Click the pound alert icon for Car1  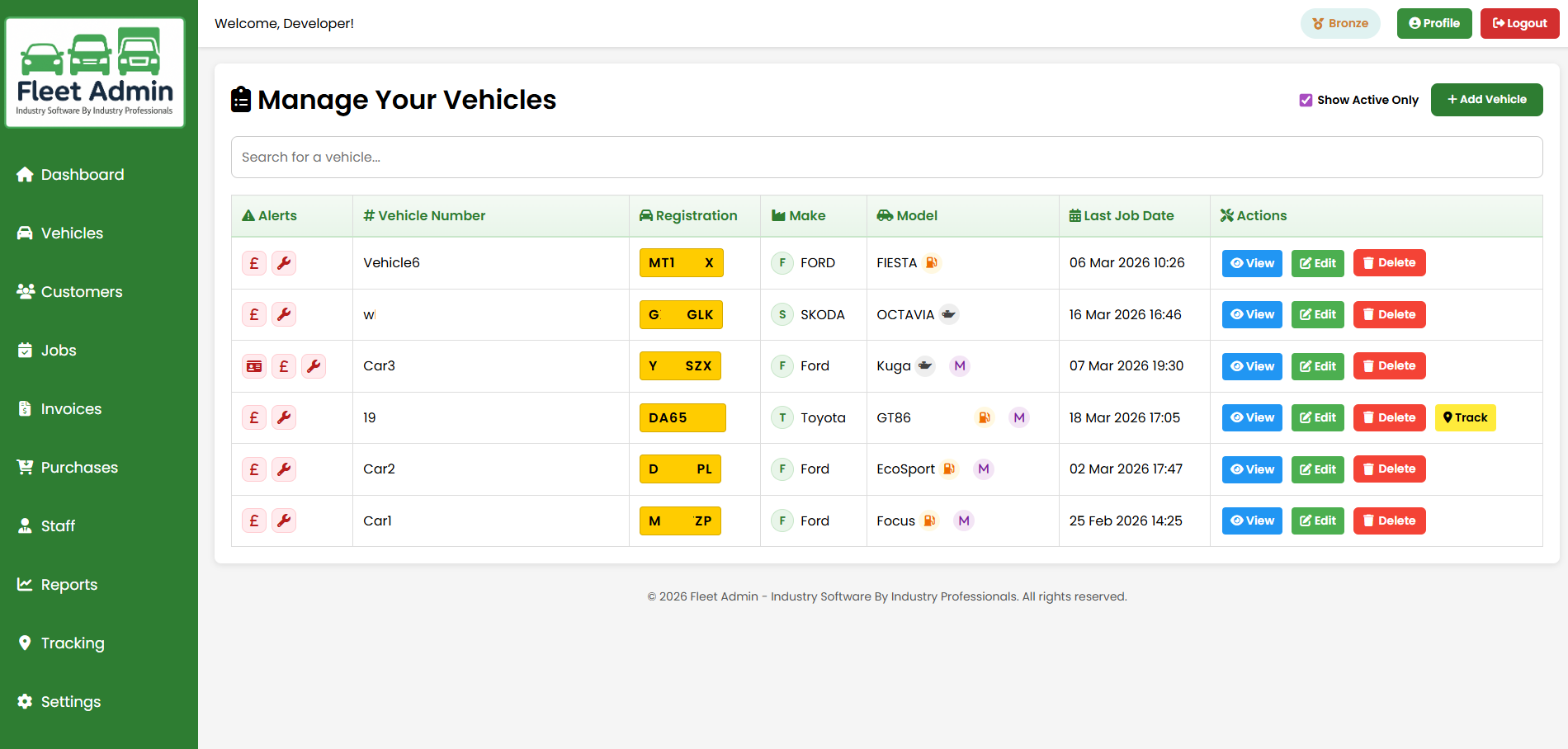tap(254, 521)
